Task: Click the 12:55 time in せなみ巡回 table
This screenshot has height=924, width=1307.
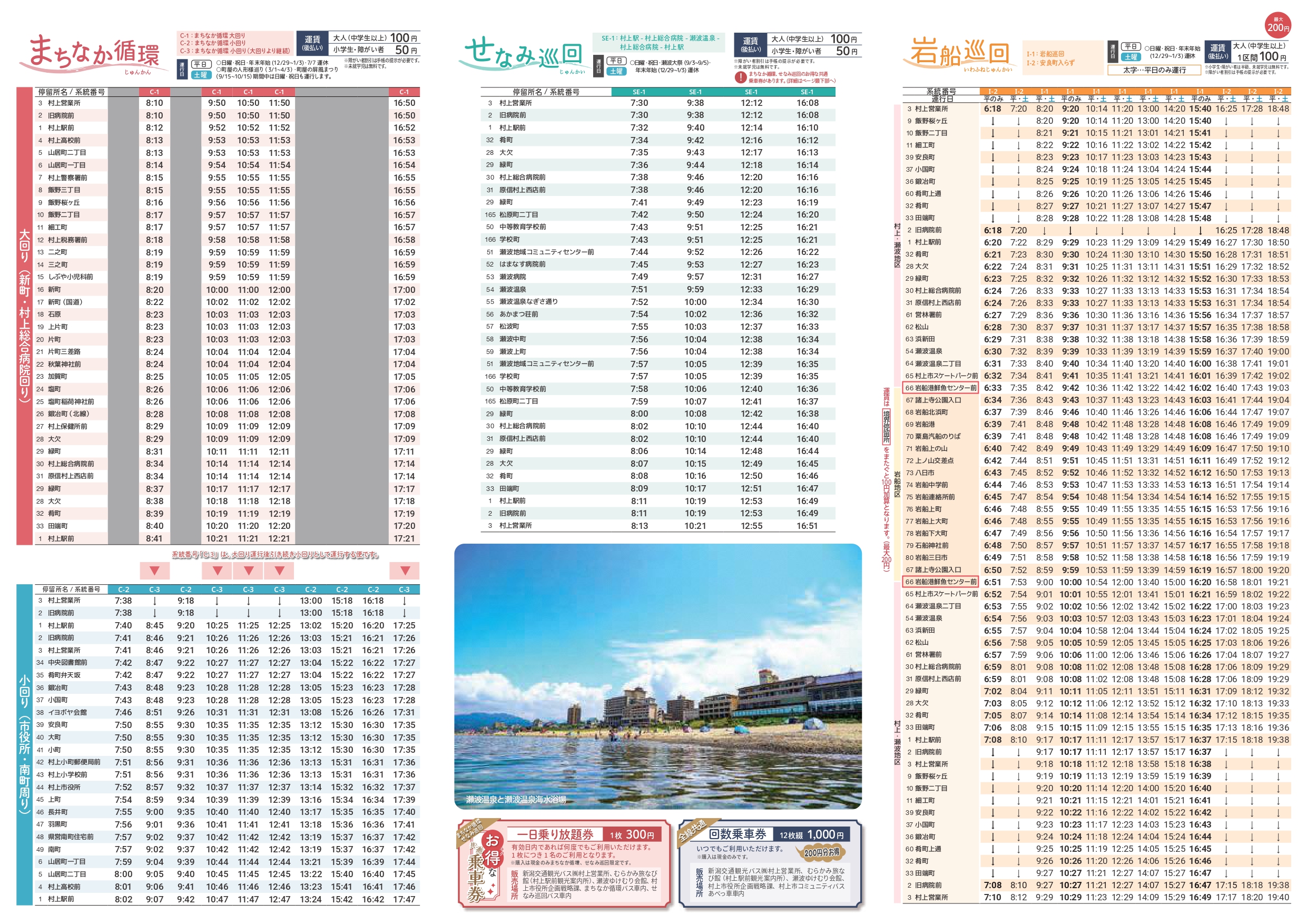Action: (751, 525)
